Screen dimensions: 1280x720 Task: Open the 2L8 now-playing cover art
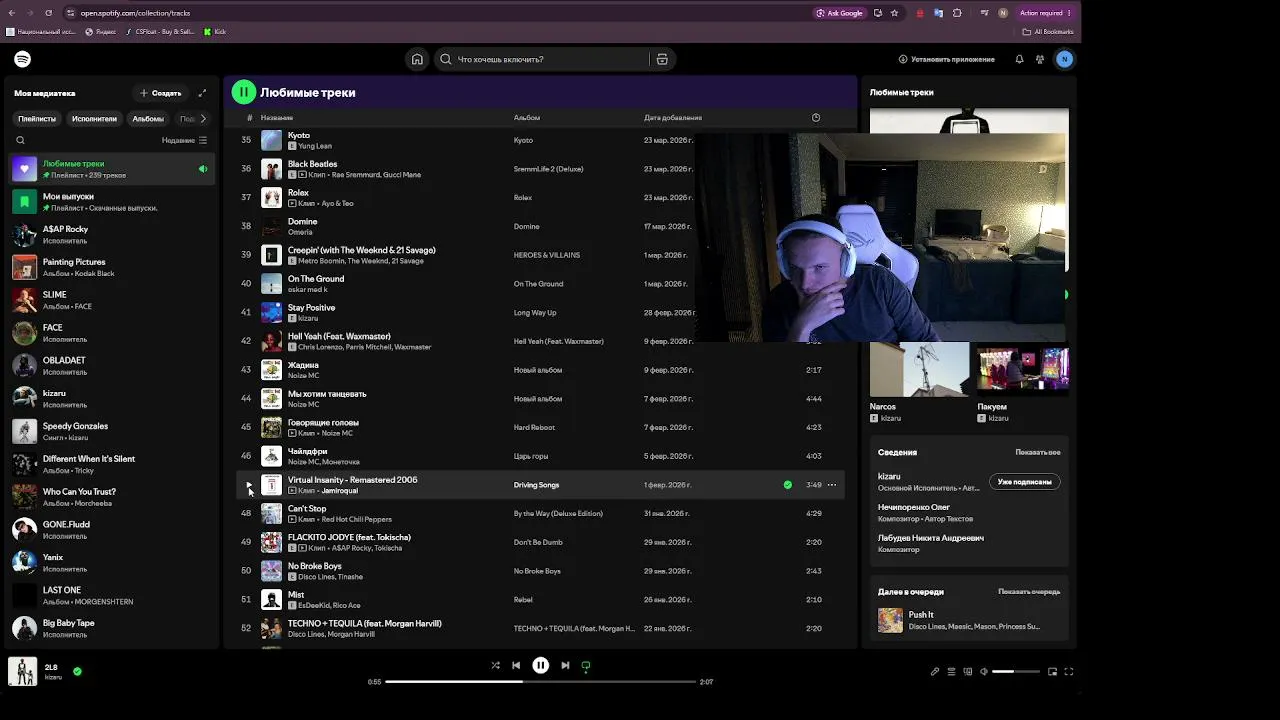click(22, 672)
